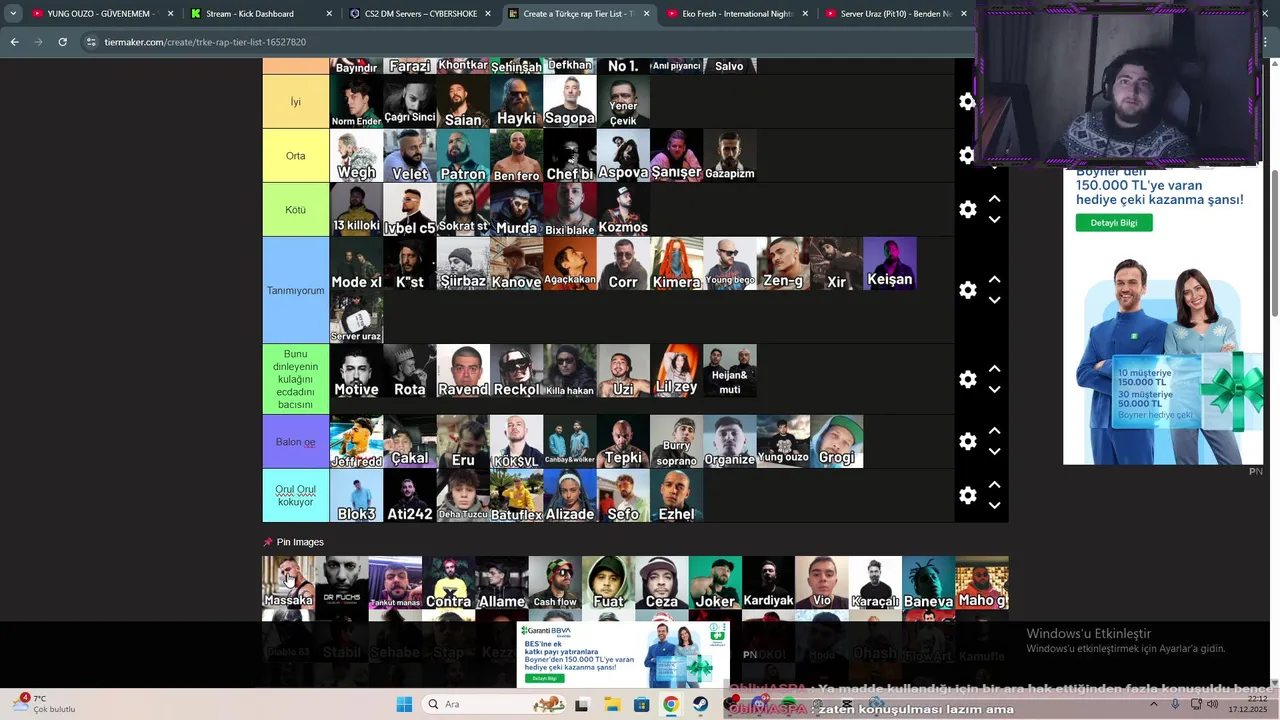This screenshot has width=1280, height=720.
Task: Click the taskbar Ara search box
Action: pos(495,704)
